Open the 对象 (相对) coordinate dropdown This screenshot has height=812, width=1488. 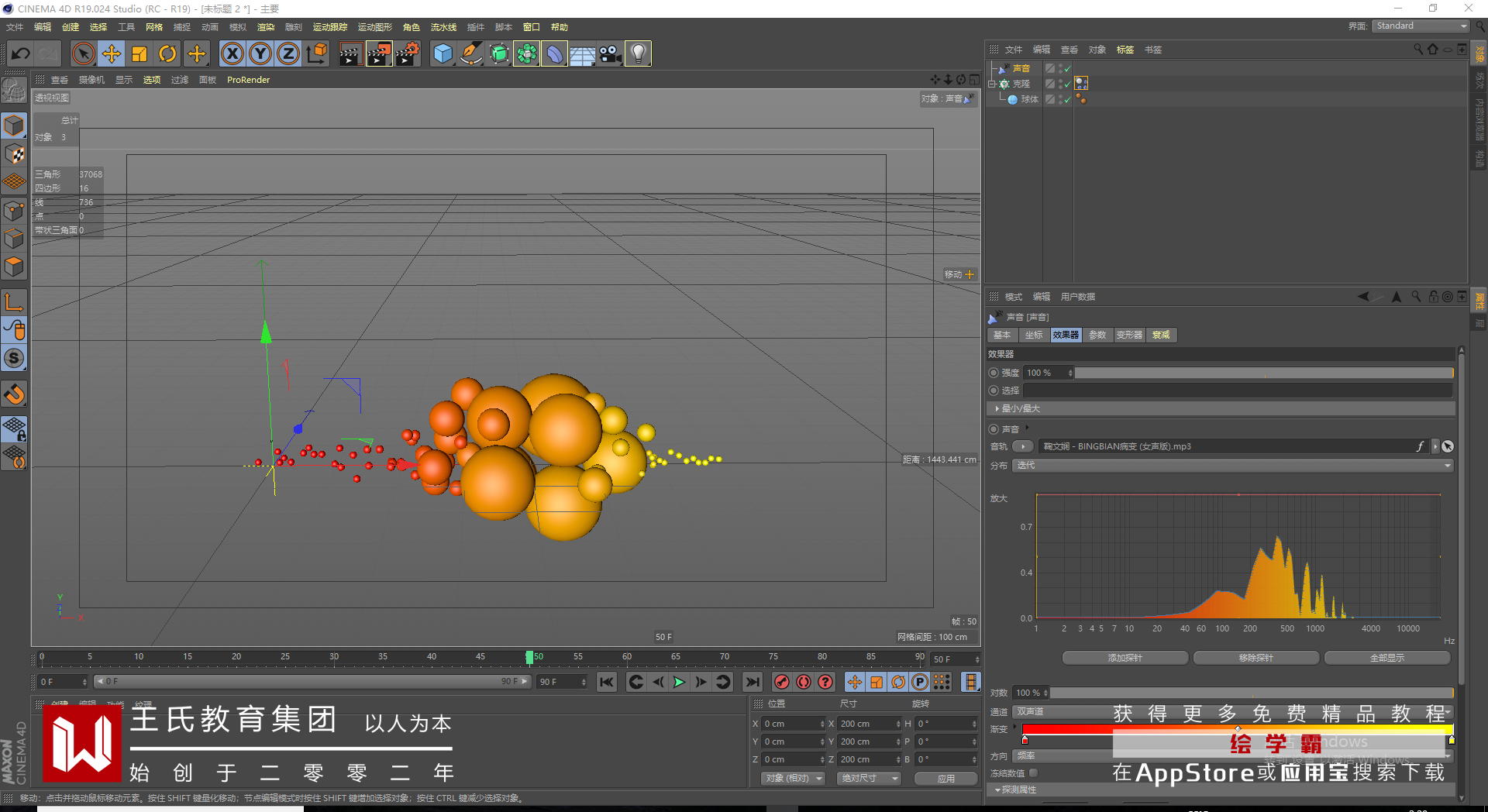792,778
